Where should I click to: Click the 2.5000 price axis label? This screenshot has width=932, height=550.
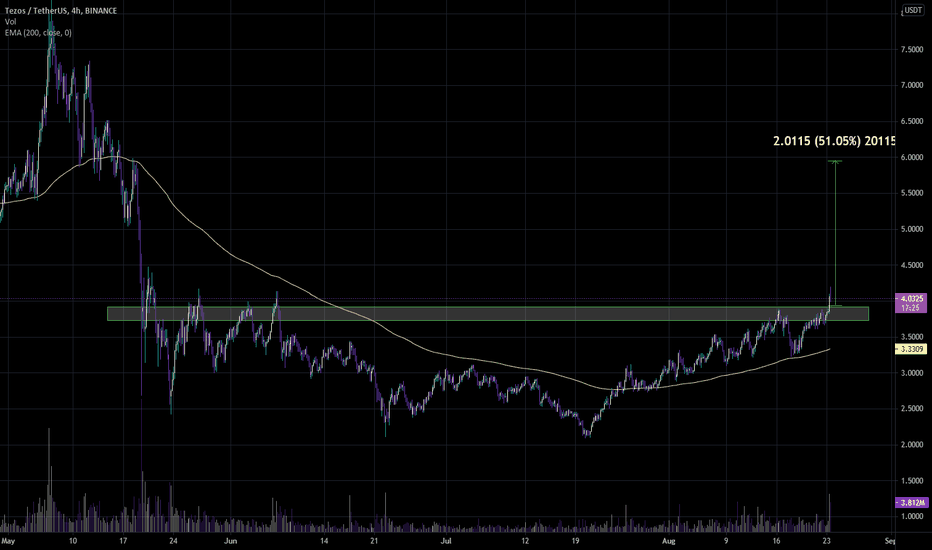coord(912,408)
